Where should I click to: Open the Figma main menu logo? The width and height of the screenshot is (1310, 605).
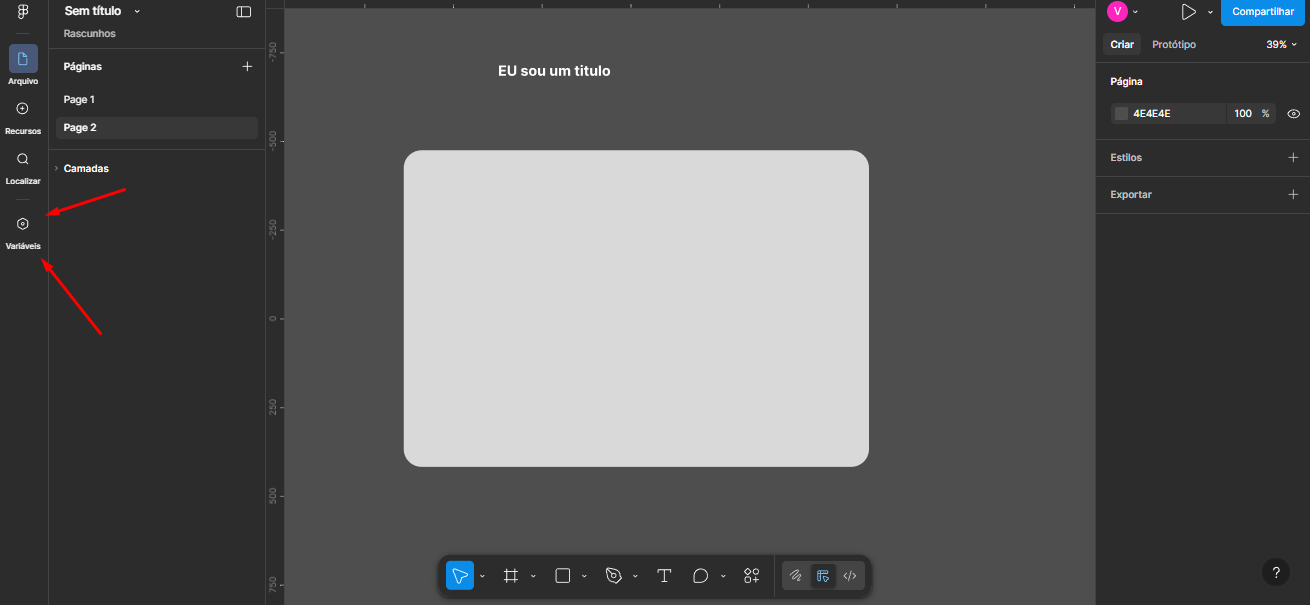tap(23, 12)
